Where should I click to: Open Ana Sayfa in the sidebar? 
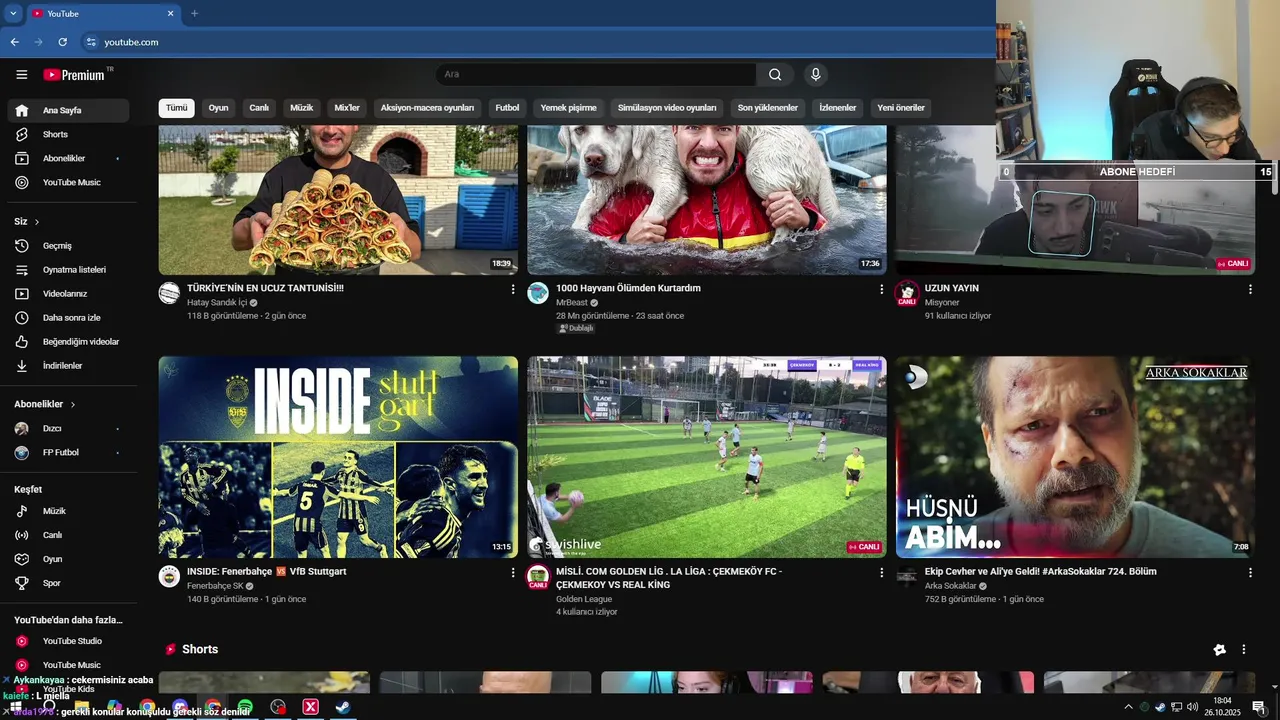68,110
